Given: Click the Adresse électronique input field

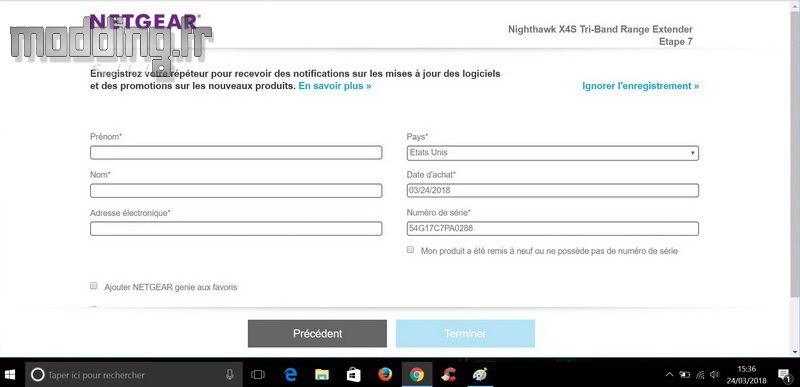Looking at the screenshot, I should point(236,228).
